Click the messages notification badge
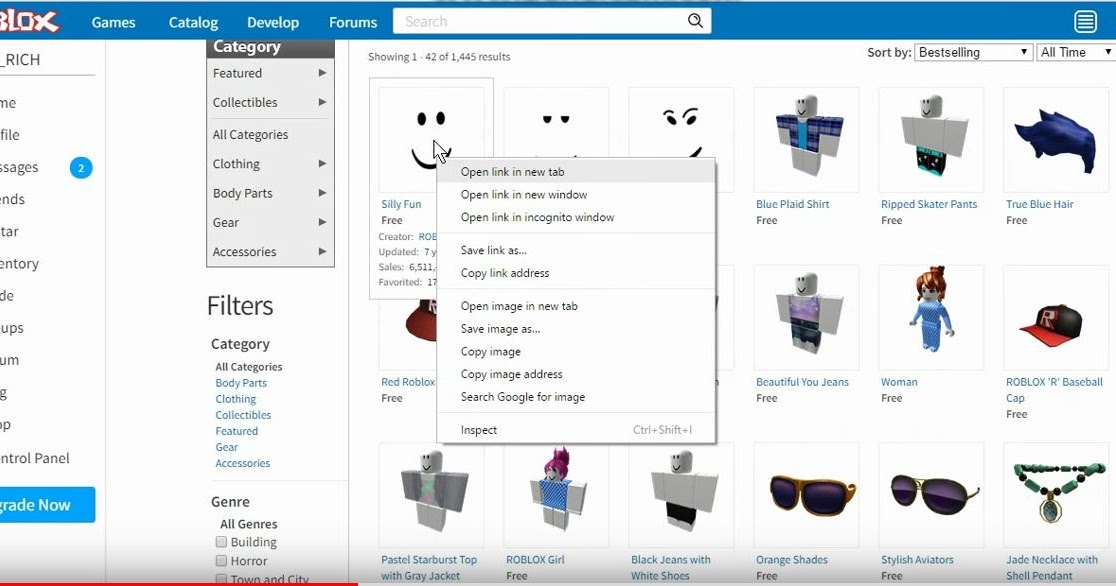 (81, 168)
